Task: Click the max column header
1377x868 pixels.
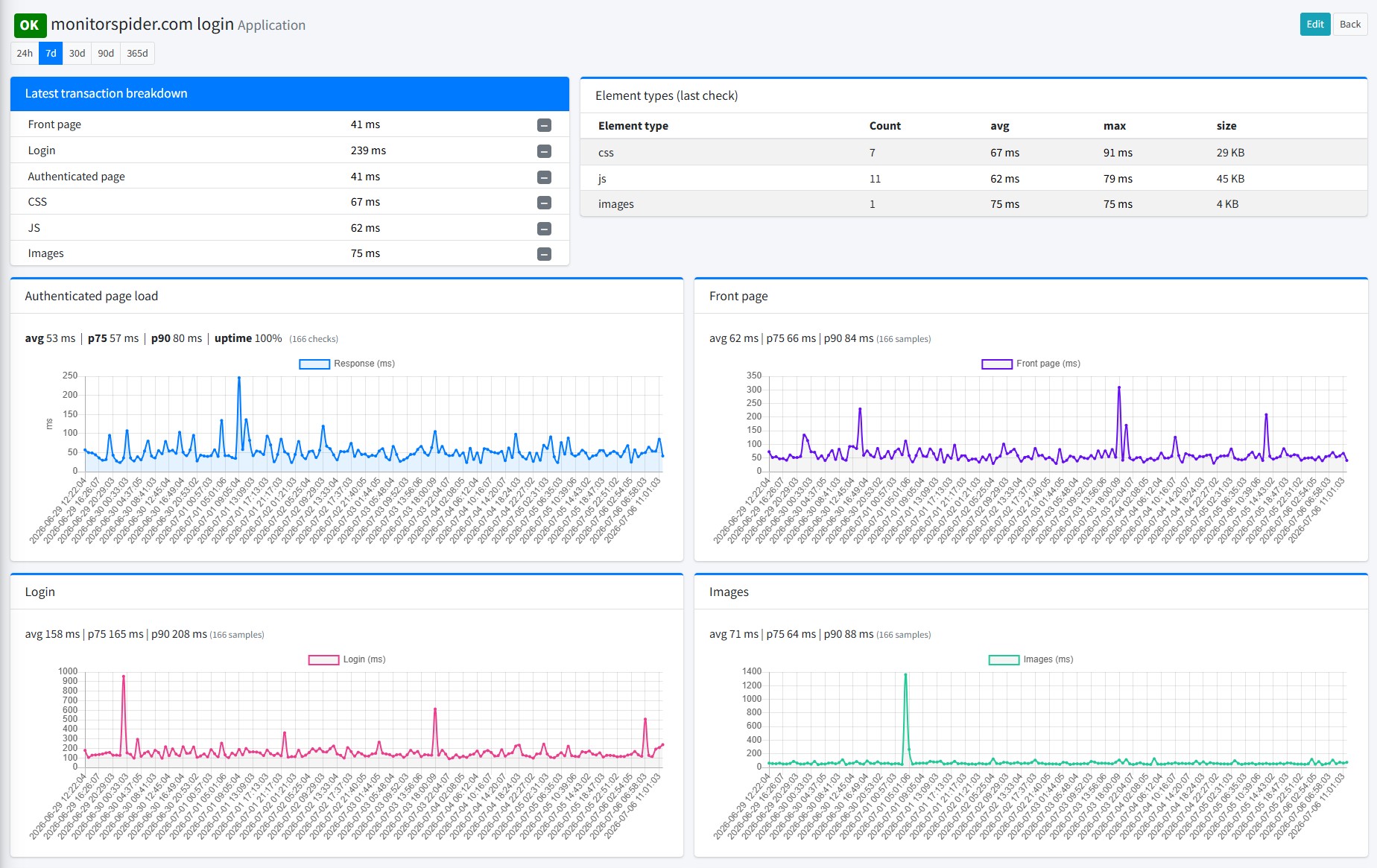Action: 1114,126
